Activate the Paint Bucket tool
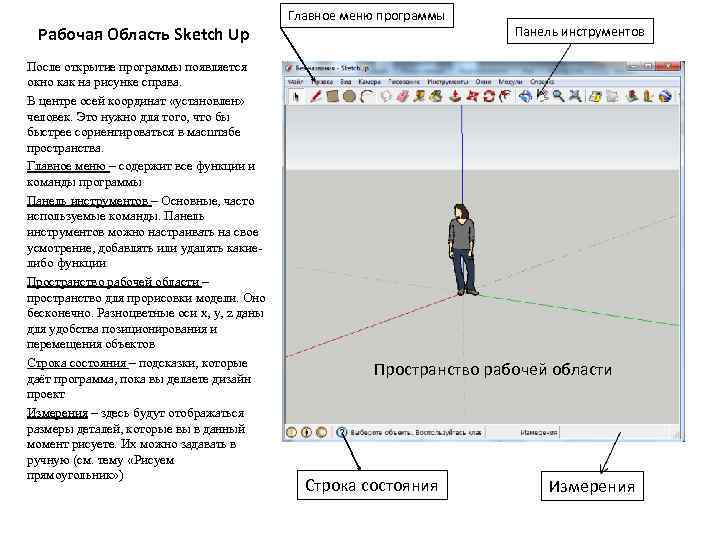This screenshot has height=540, width=720. (x=436, y=96)
